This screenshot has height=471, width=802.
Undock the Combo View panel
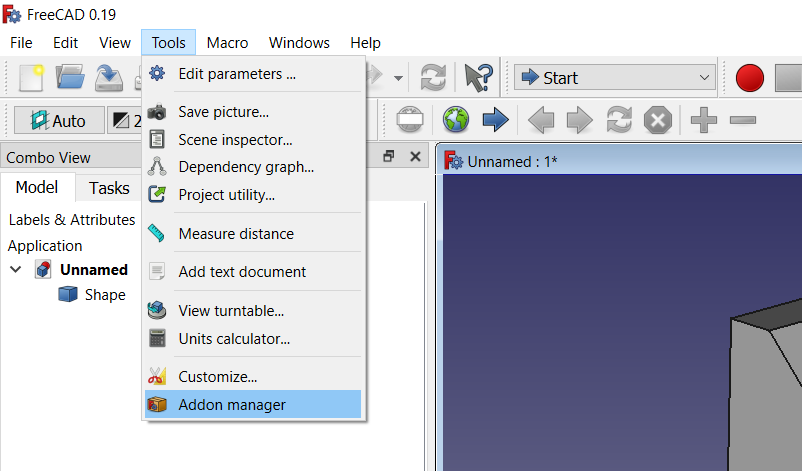click(x=389, y=156)
